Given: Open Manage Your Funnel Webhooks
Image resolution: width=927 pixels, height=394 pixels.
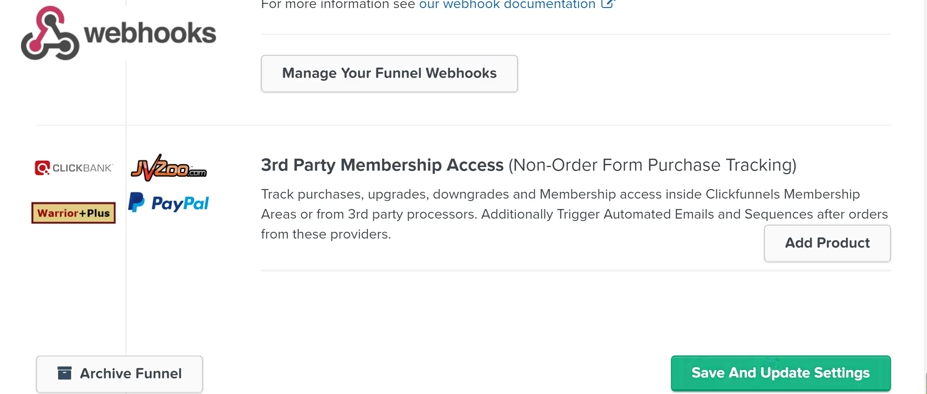Looking at the screenshot, I should coord(389,73).
